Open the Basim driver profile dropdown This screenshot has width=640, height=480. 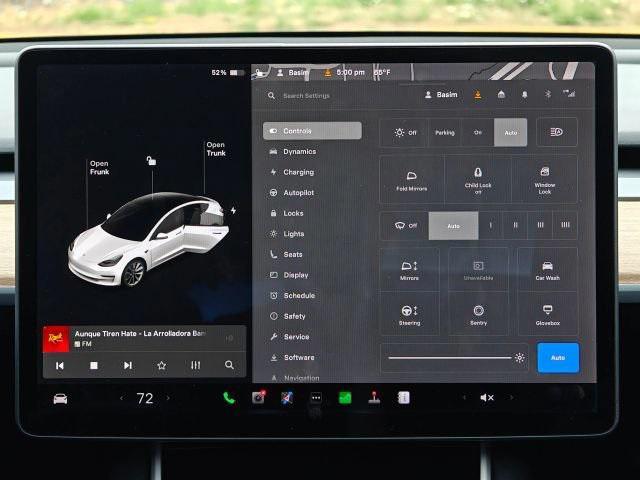[x=441, y=95]
